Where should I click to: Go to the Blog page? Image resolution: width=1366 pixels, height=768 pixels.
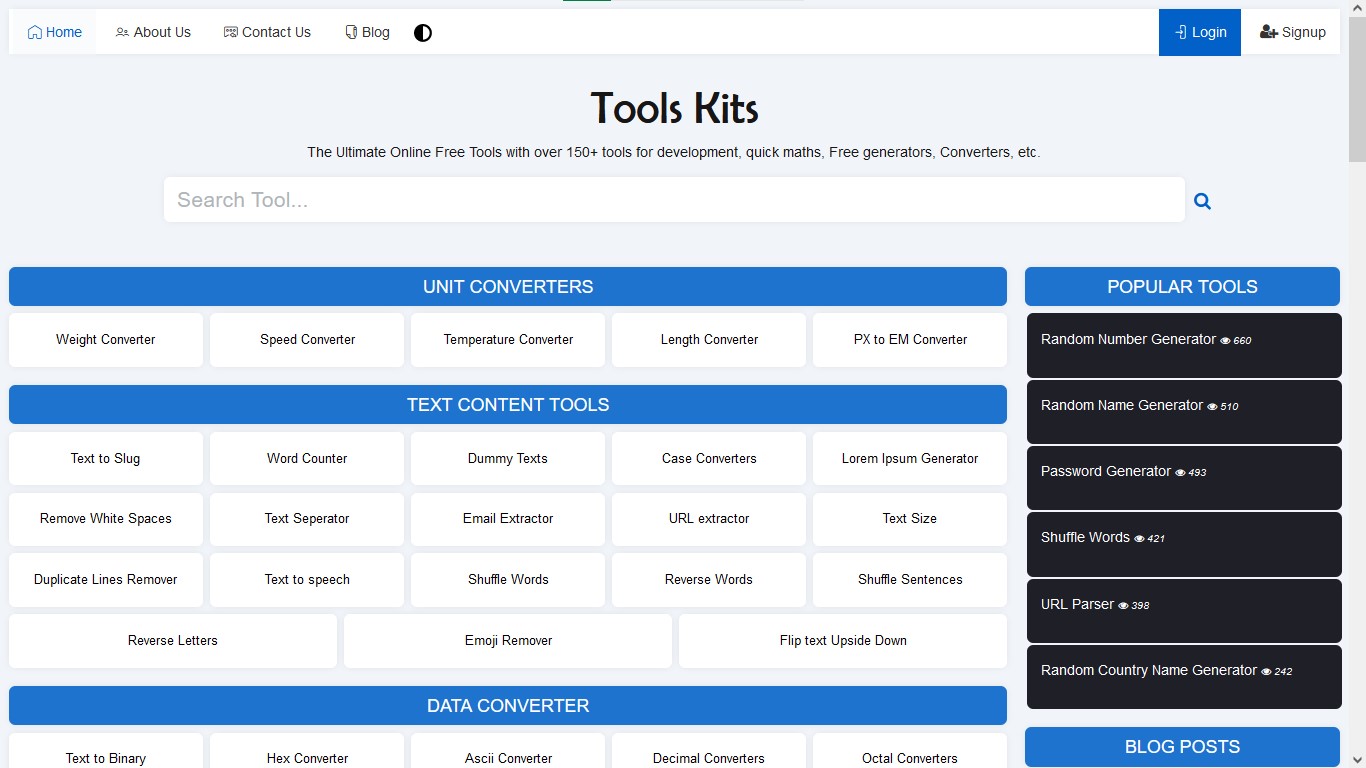(x=367, y=33)
